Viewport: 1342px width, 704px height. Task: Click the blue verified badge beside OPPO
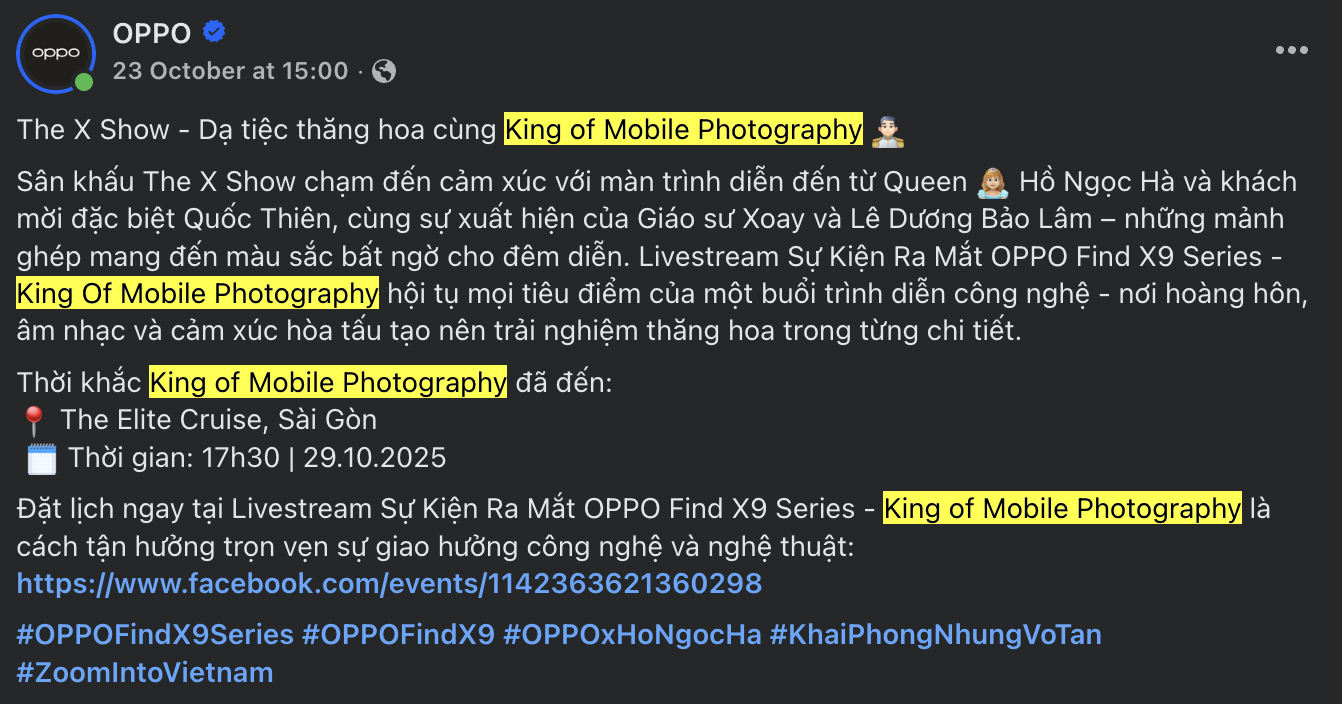[x=214, y=33]
